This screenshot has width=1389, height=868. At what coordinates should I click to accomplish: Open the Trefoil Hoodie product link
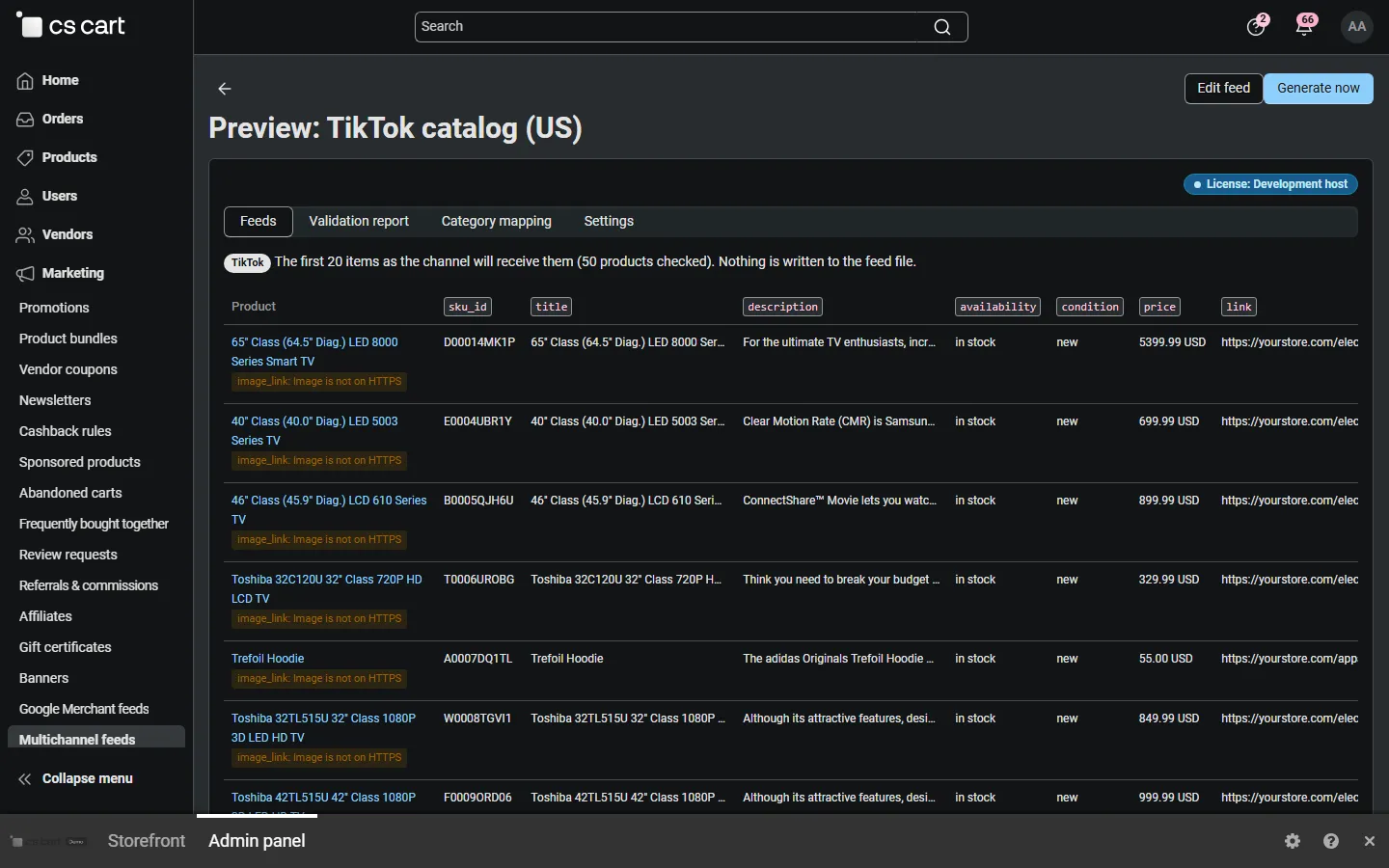click(267, 659)
